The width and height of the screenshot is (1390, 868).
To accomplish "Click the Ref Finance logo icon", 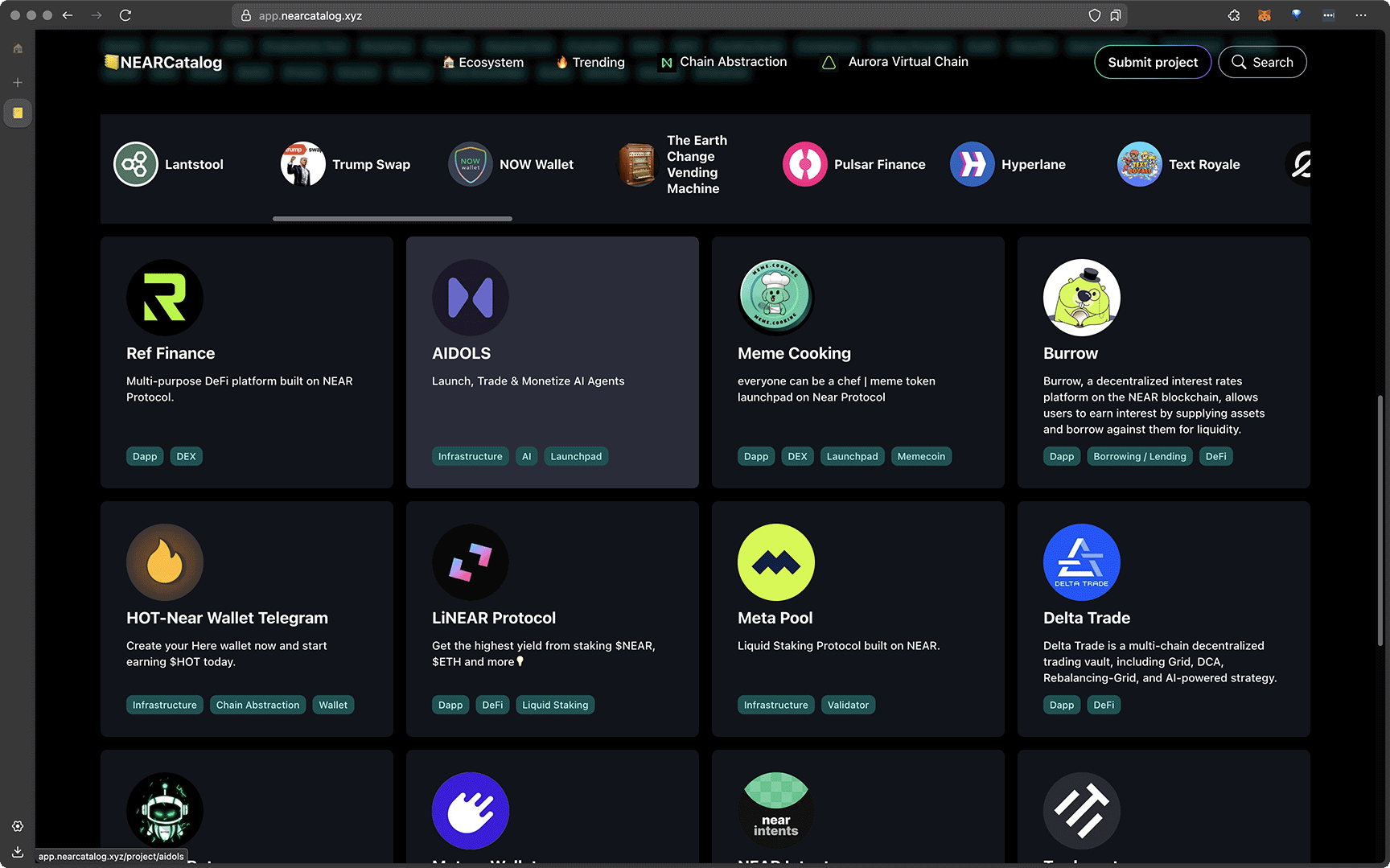I will [x=165, y=298].
